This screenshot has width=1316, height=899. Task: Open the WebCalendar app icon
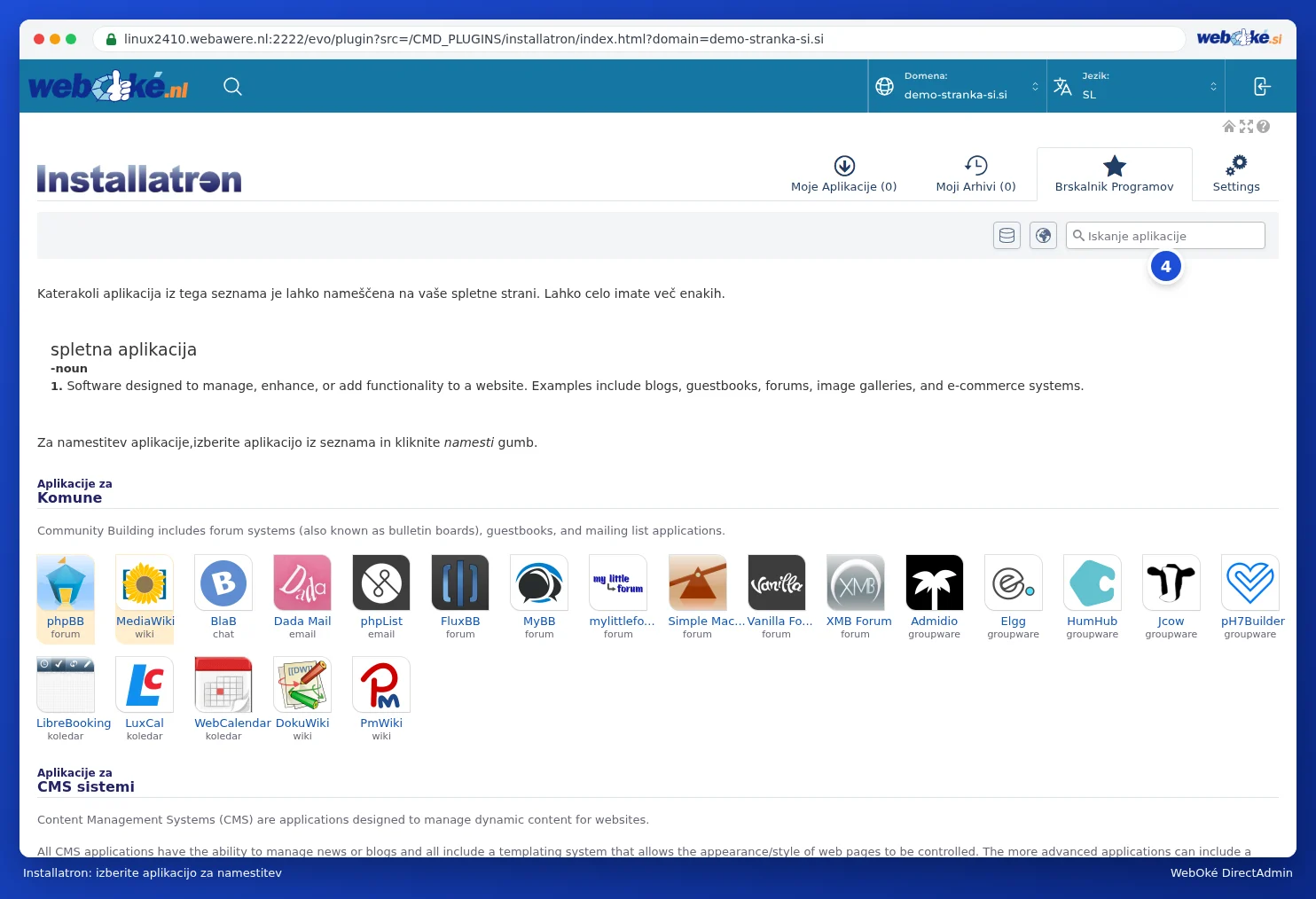(223, 685)
